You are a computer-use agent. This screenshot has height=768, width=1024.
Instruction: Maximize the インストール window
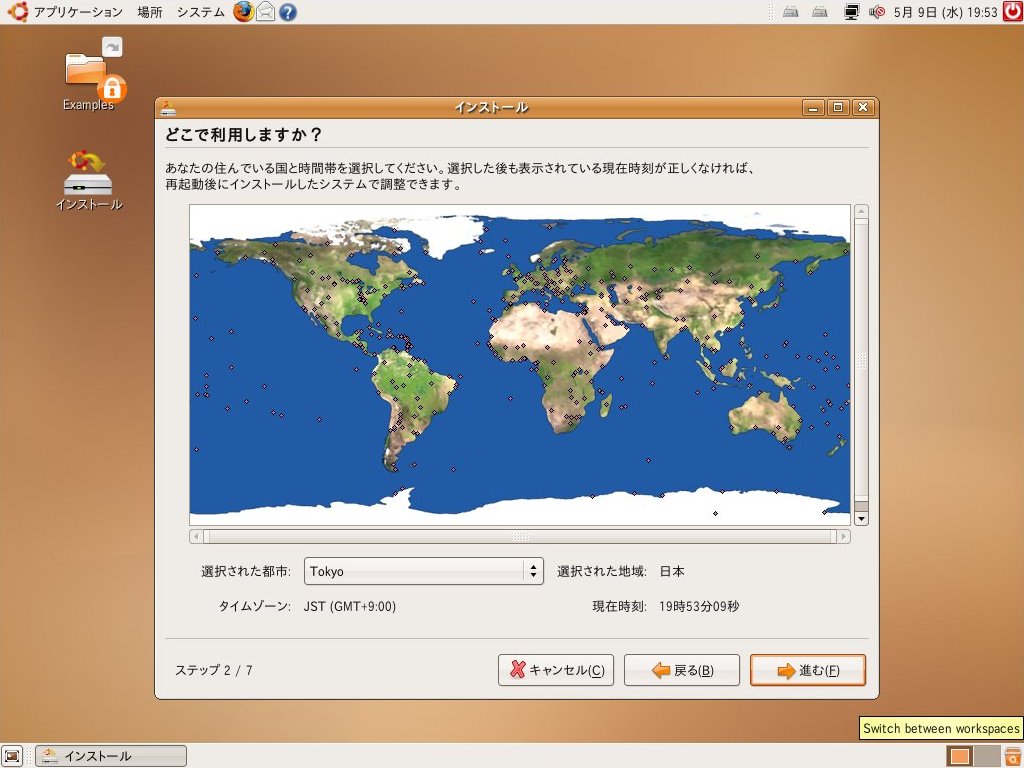click(838, 108)
